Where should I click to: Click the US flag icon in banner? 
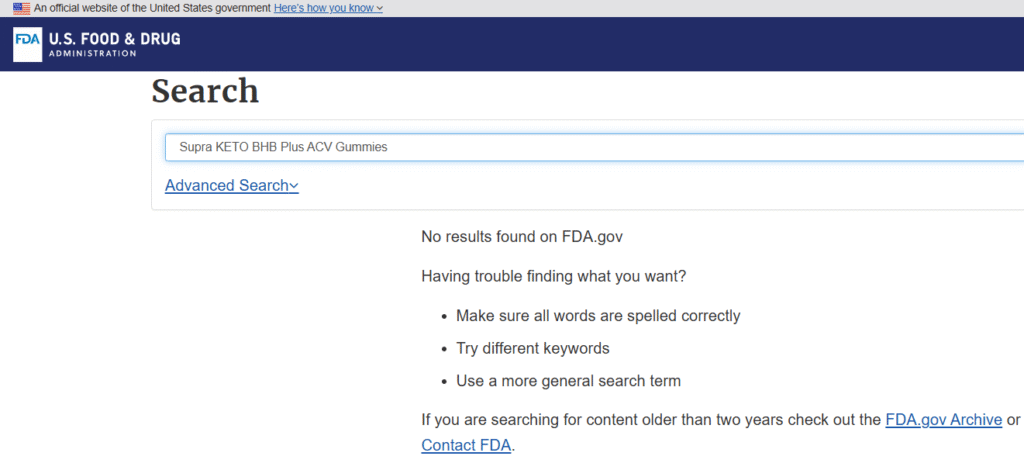(21, 8)
